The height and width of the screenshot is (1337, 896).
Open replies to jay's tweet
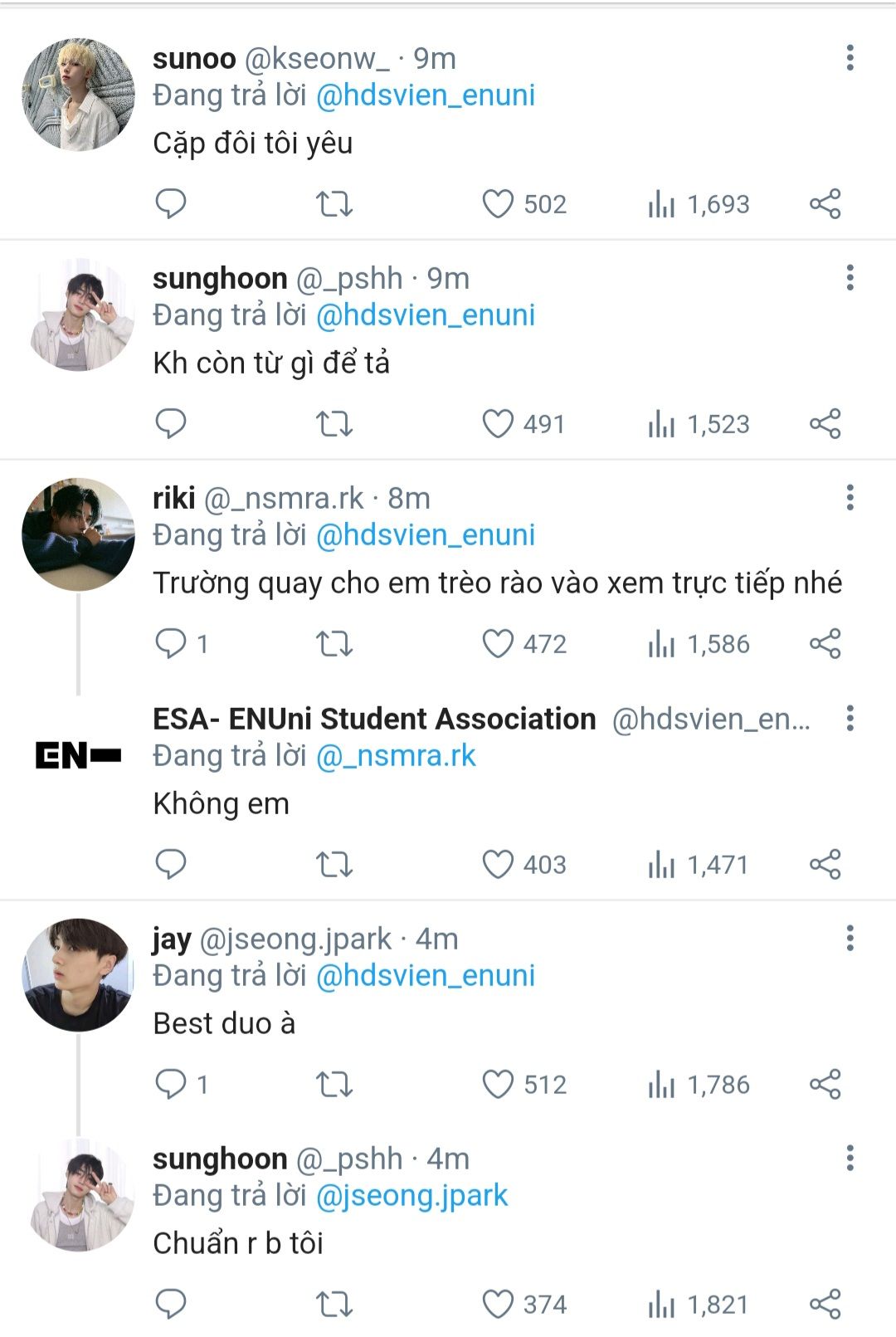pyautogui.click(x=171, y=1085)
